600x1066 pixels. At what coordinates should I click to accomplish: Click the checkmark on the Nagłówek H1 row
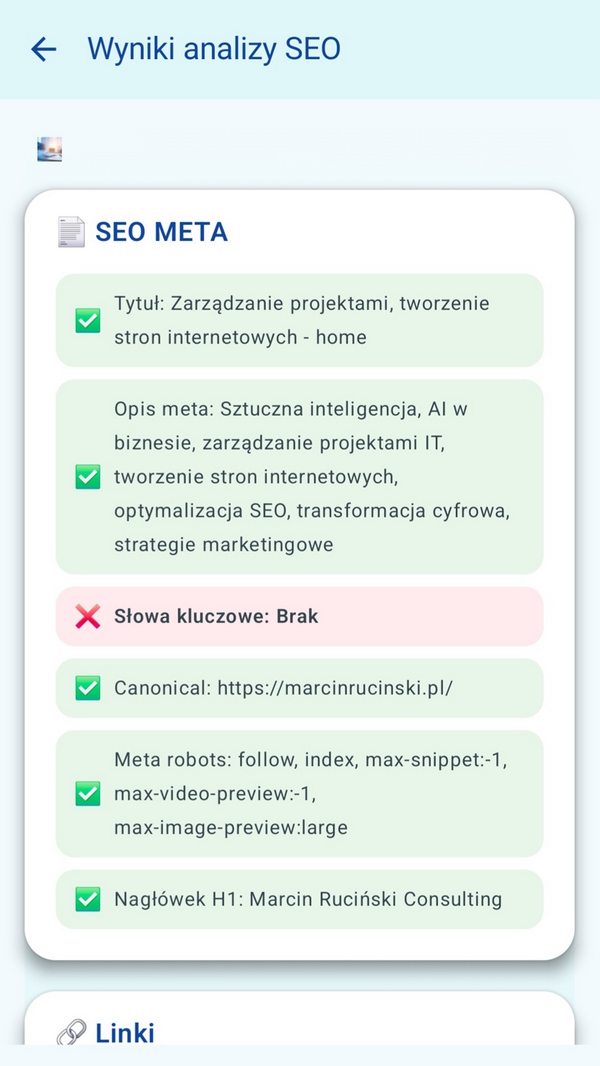tap(87, 899)
